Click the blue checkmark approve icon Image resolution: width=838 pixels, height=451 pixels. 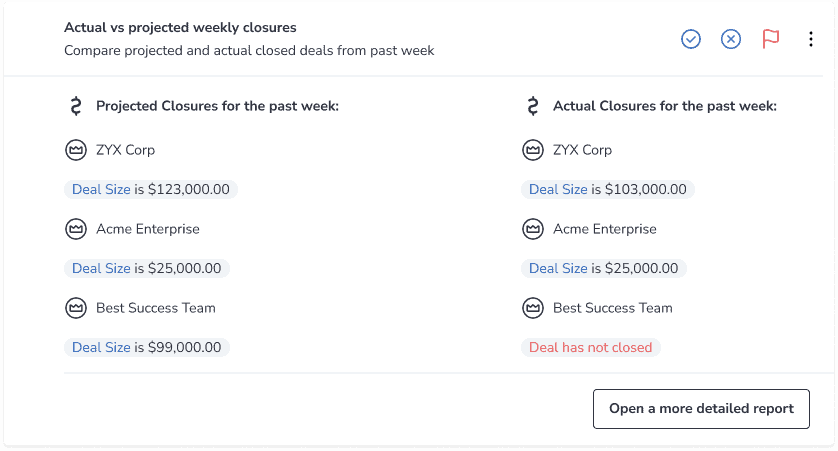click(690, 39)
